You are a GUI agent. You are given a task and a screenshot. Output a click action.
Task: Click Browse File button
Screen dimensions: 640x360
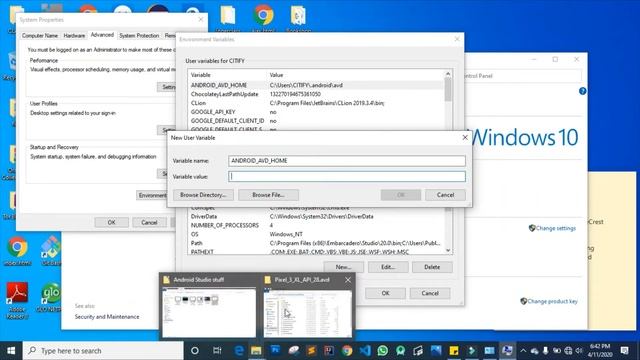[x=268, y=195]
